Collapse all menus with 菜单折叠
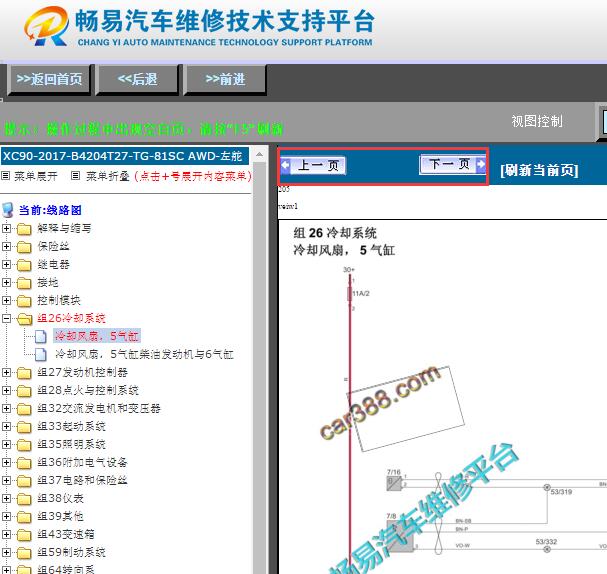The image size is (607, 574). (108, 176)
